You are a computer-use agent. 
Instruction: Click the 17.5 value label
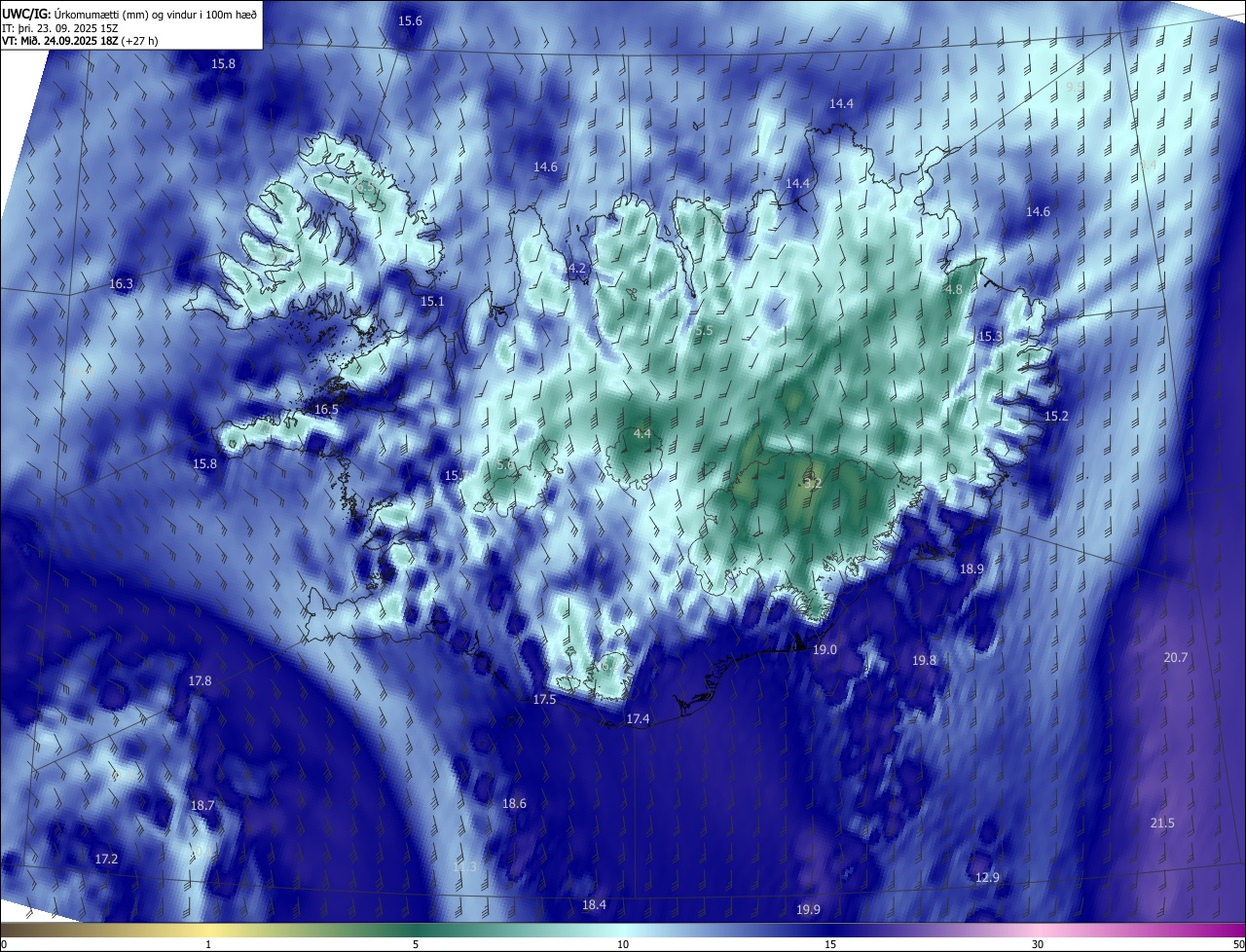(x=544, y=700)
